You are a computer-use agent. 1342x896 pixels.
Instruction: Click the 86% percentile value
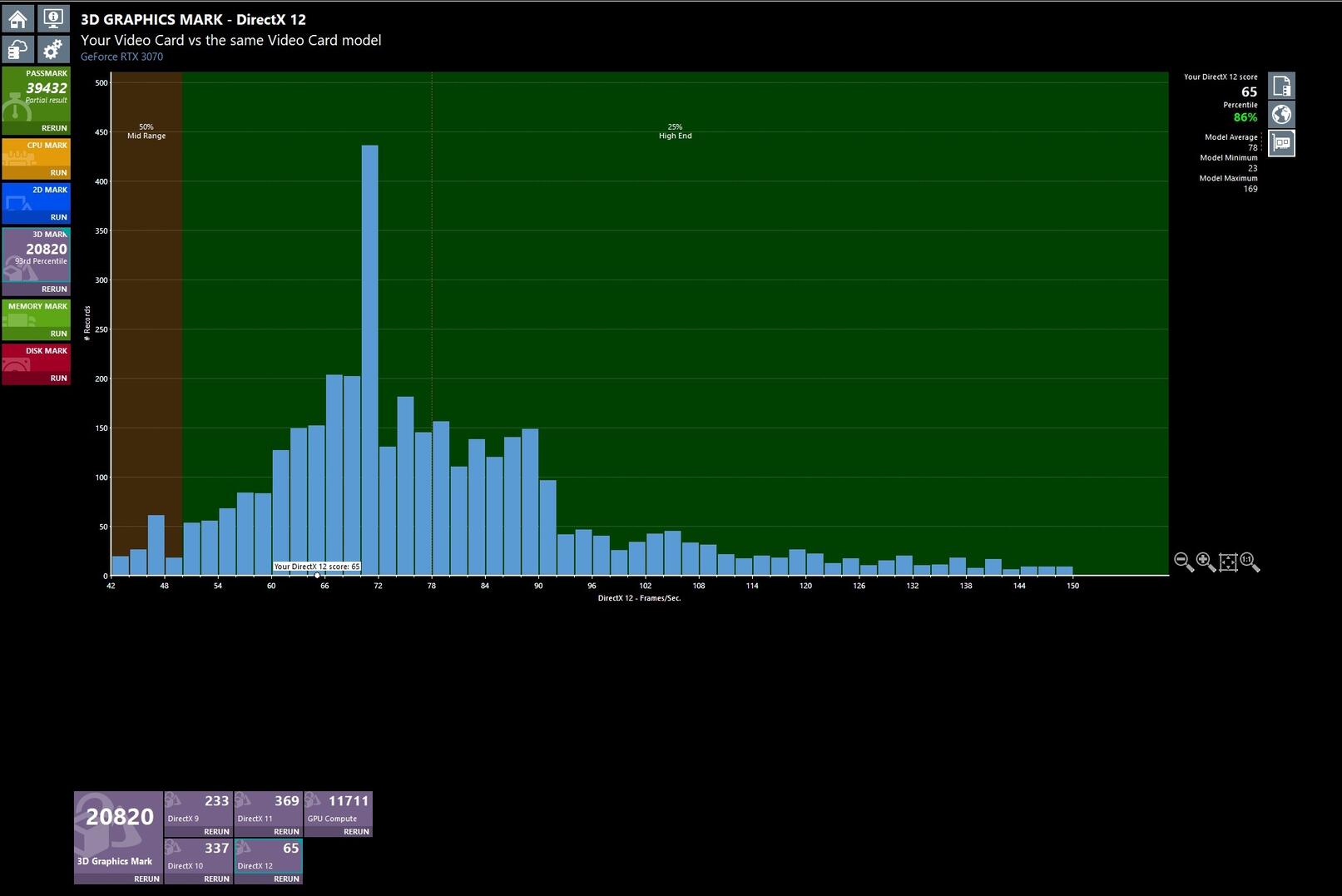pos(1245,117)
